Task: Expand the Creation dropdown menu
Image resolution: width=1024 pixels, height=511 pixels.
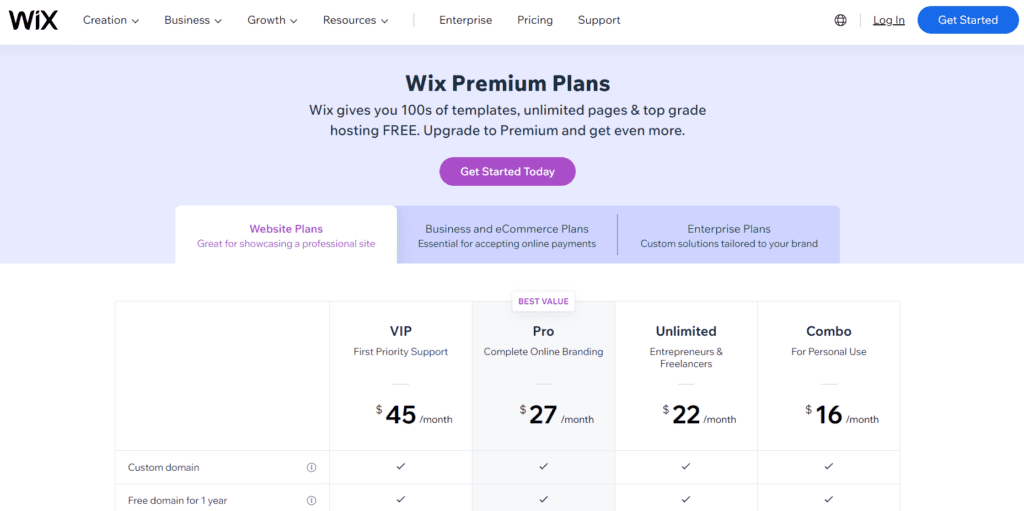Action: [x=111, y=20]
